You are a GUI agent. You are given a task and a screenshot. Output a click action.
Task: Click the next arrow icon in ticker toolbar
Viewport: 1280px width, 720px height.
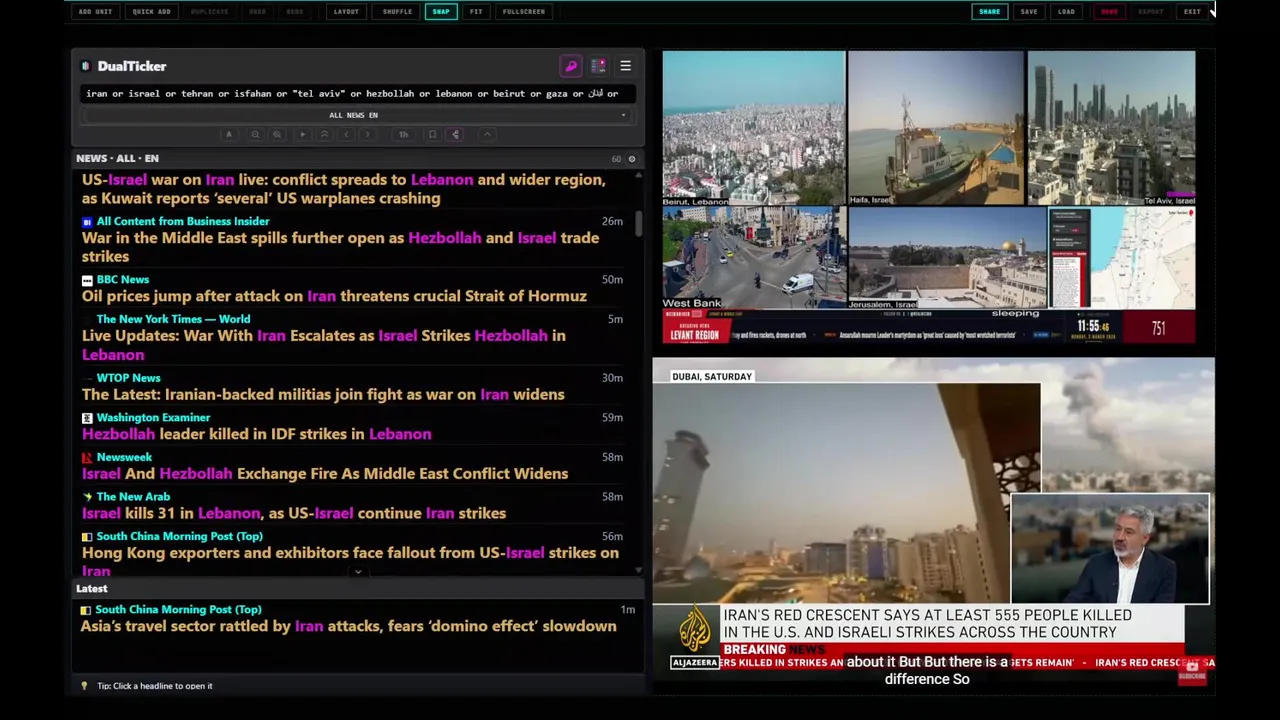(x=368, y=134)
